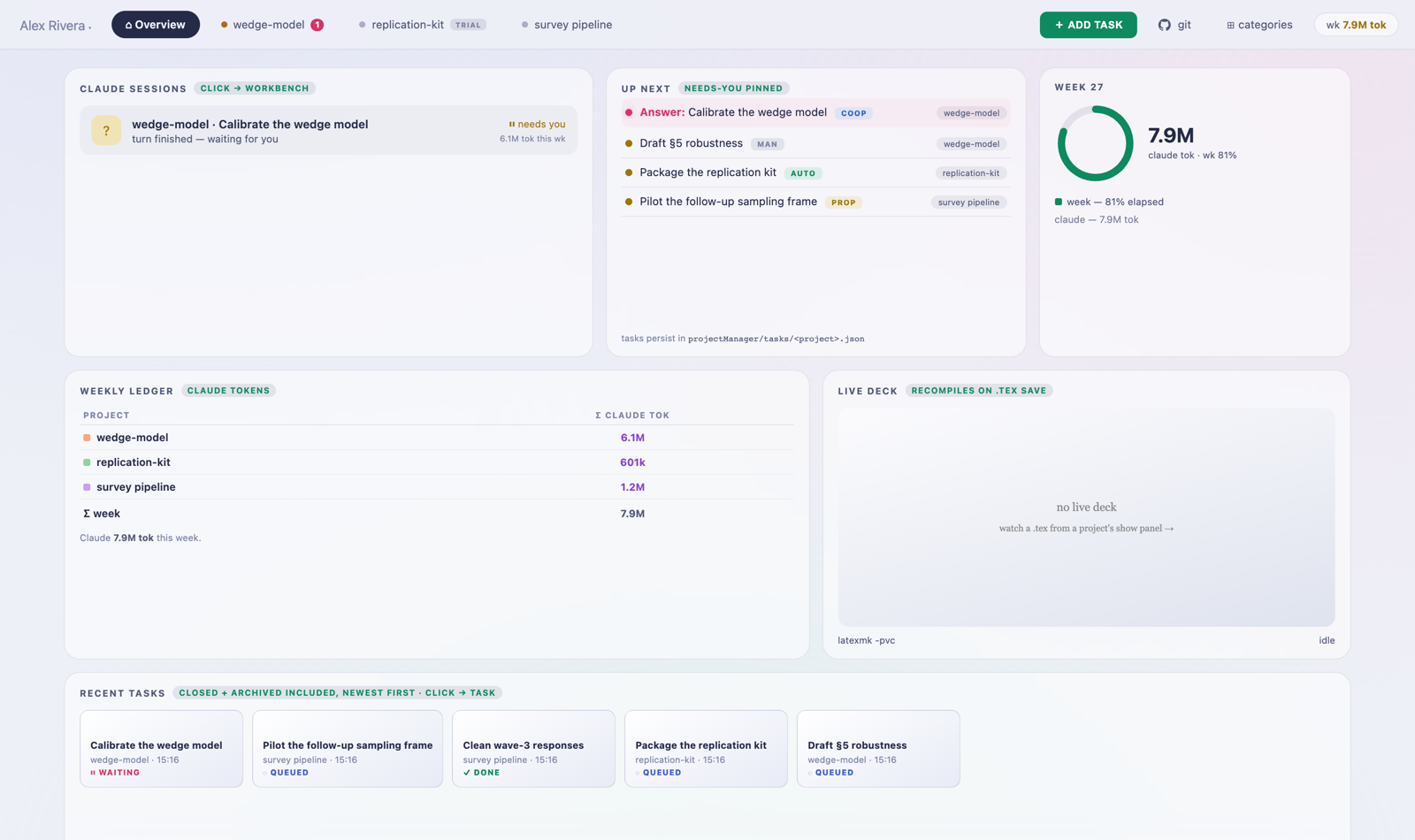Viewport: 1415px width, 840px height.
Task: Click the status dot beside Package the replication kit
Action: 629,172
